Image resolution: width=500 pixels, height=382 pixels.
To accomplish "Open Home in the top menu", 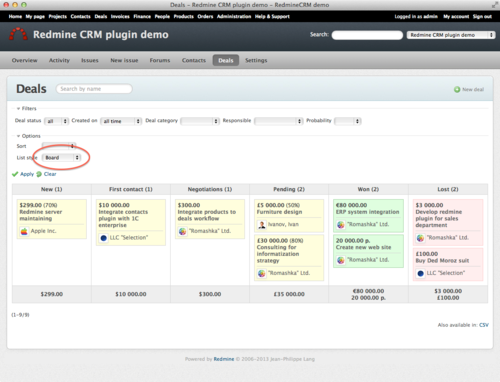I will [x=15, y=16].
